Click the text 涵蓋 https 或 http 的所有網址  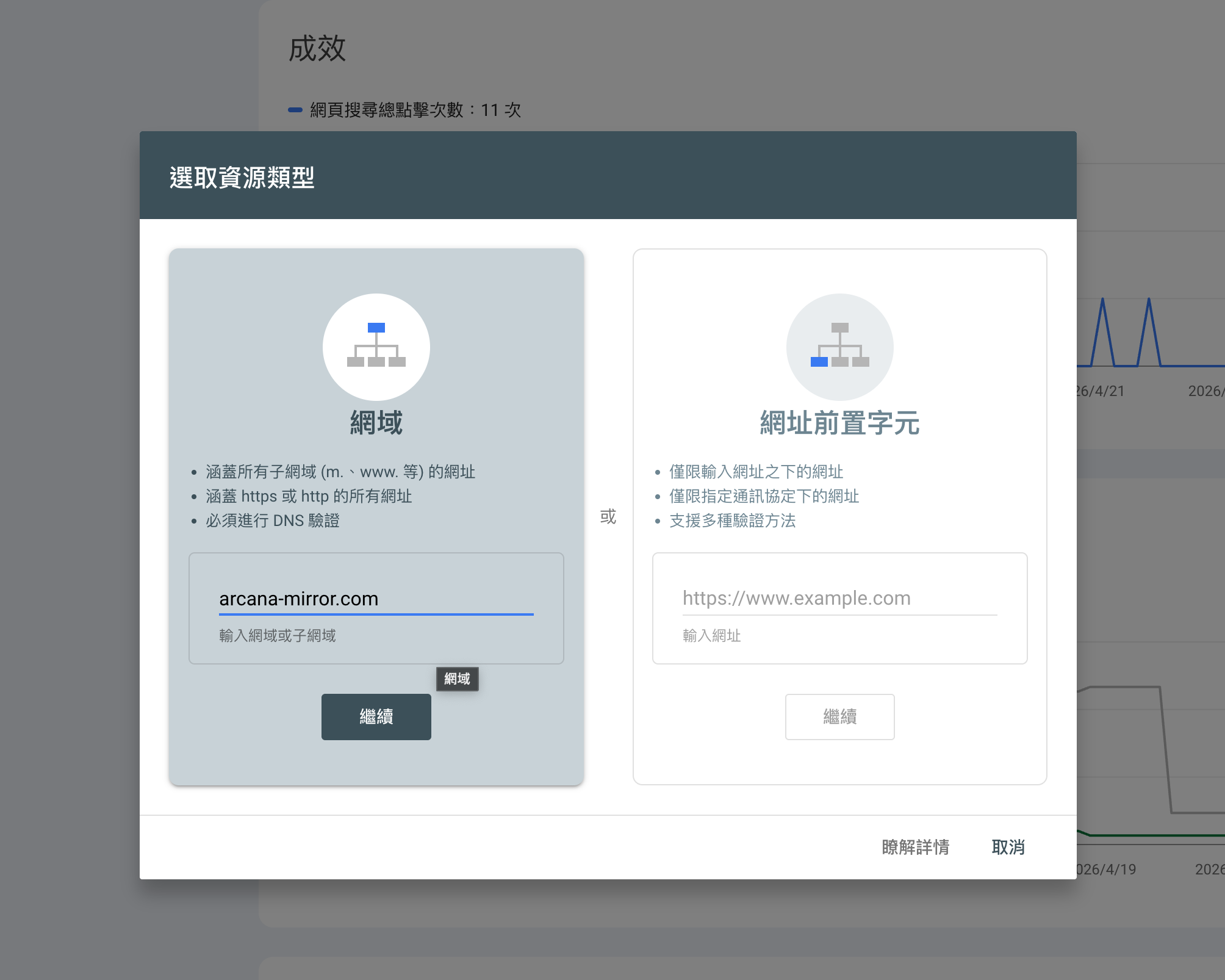[x=309, y=496]
